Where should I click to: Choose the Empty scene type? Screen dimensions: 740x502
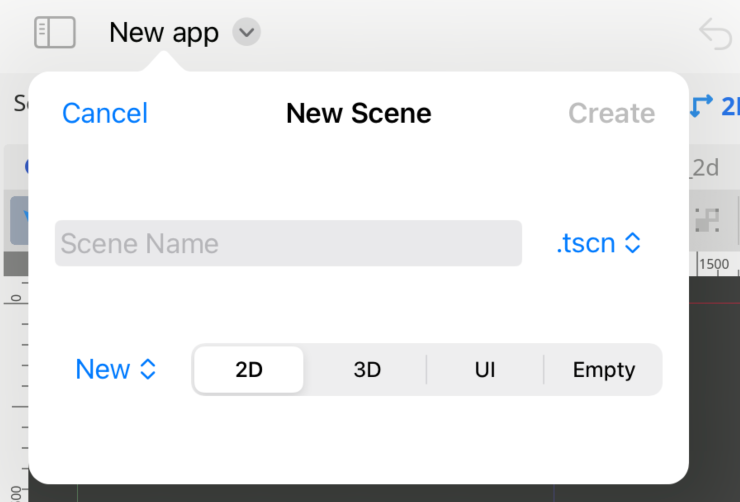pos(604,369)
